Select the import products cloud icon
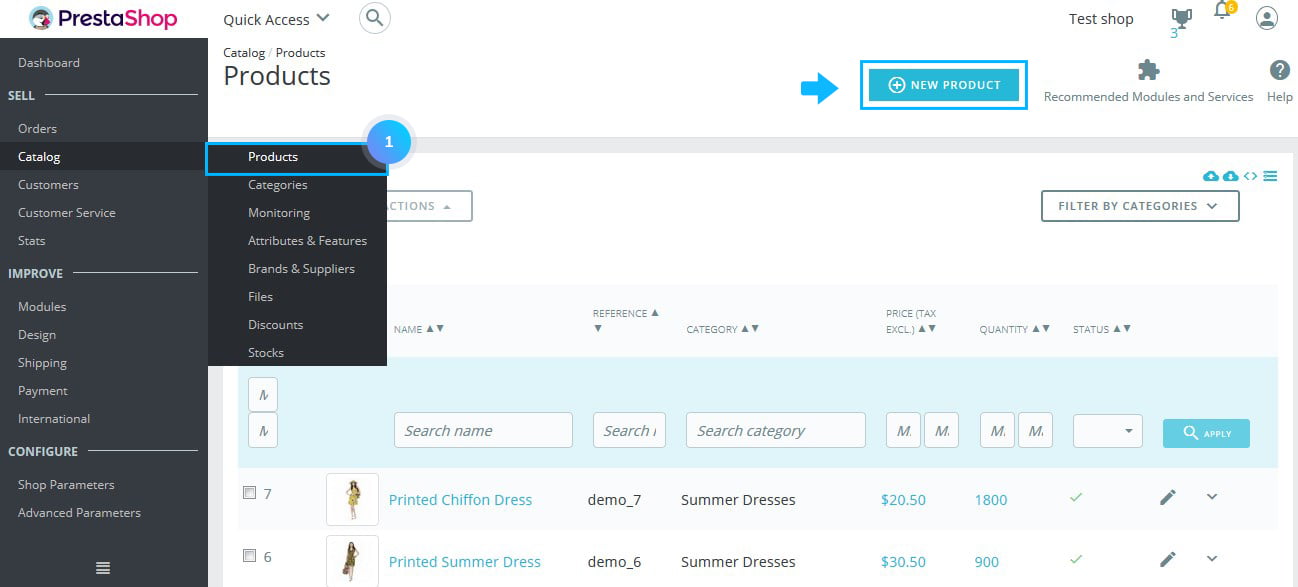This screenshot has width=1298, height=587. pyautogui.click(x=1210, y=176)
